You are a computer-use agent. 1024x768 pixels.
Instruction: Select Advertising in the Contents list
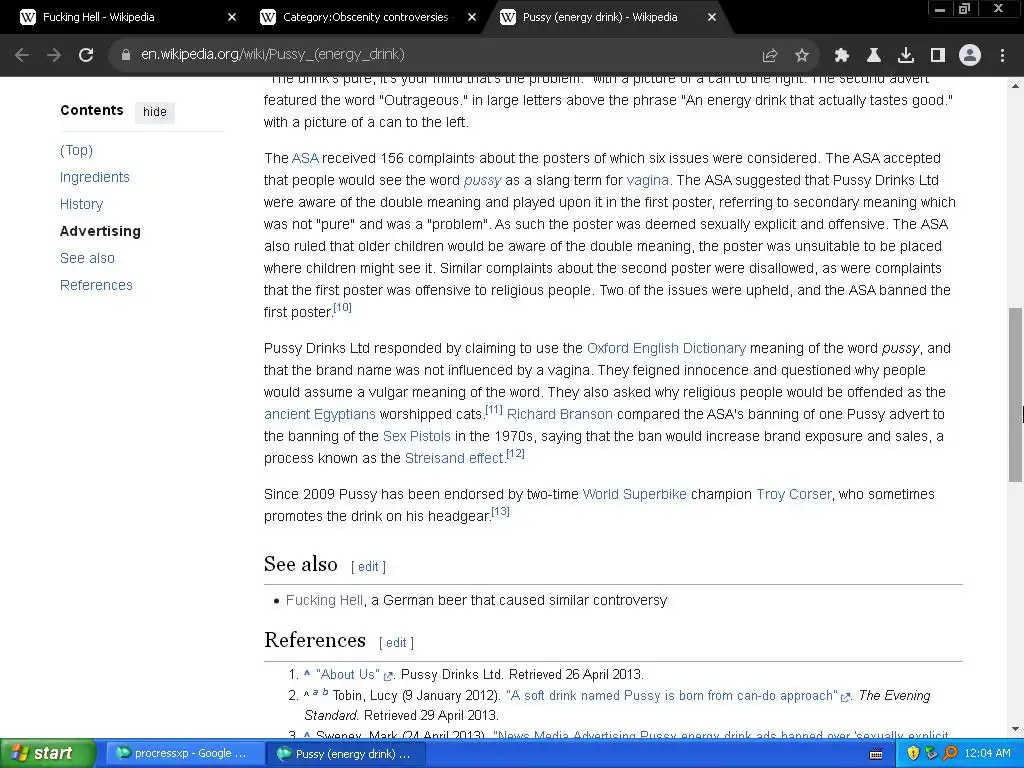point(100,231)
